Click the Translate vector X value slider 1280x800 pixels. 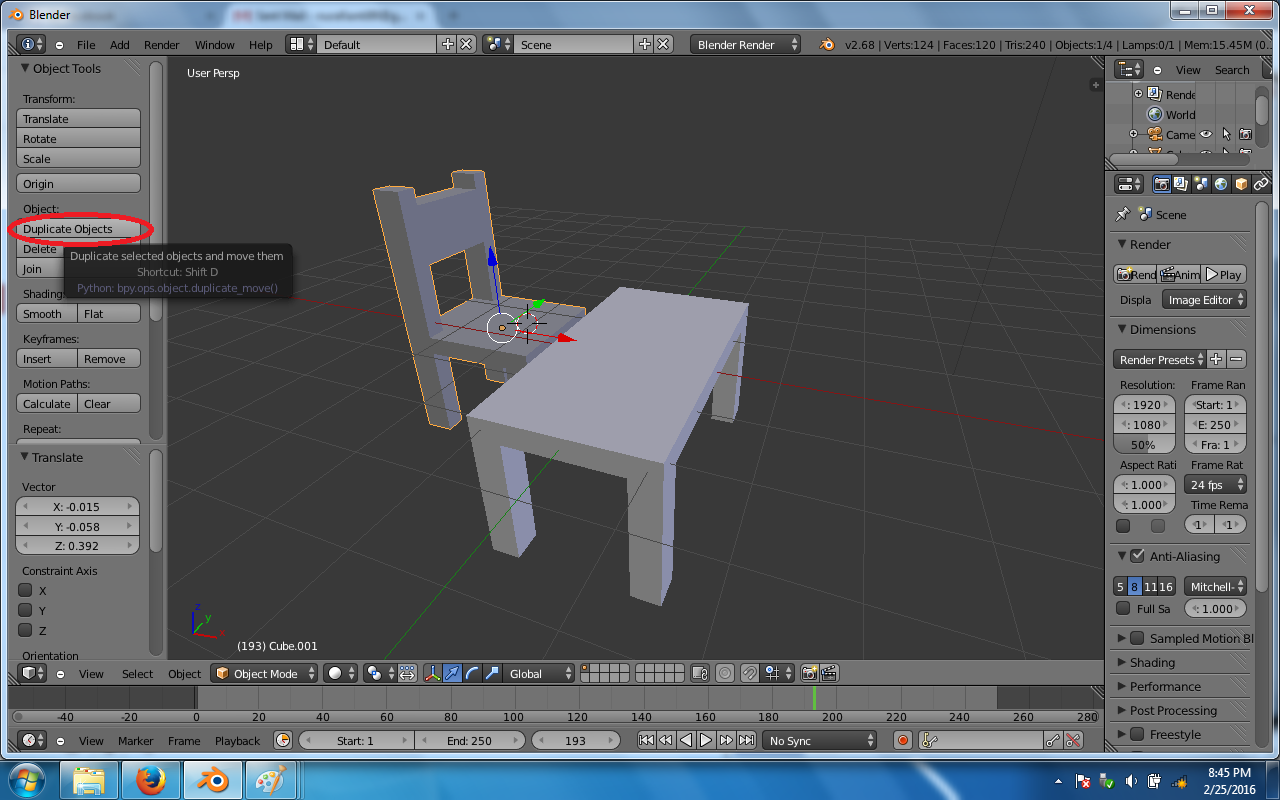click(78, 506)
